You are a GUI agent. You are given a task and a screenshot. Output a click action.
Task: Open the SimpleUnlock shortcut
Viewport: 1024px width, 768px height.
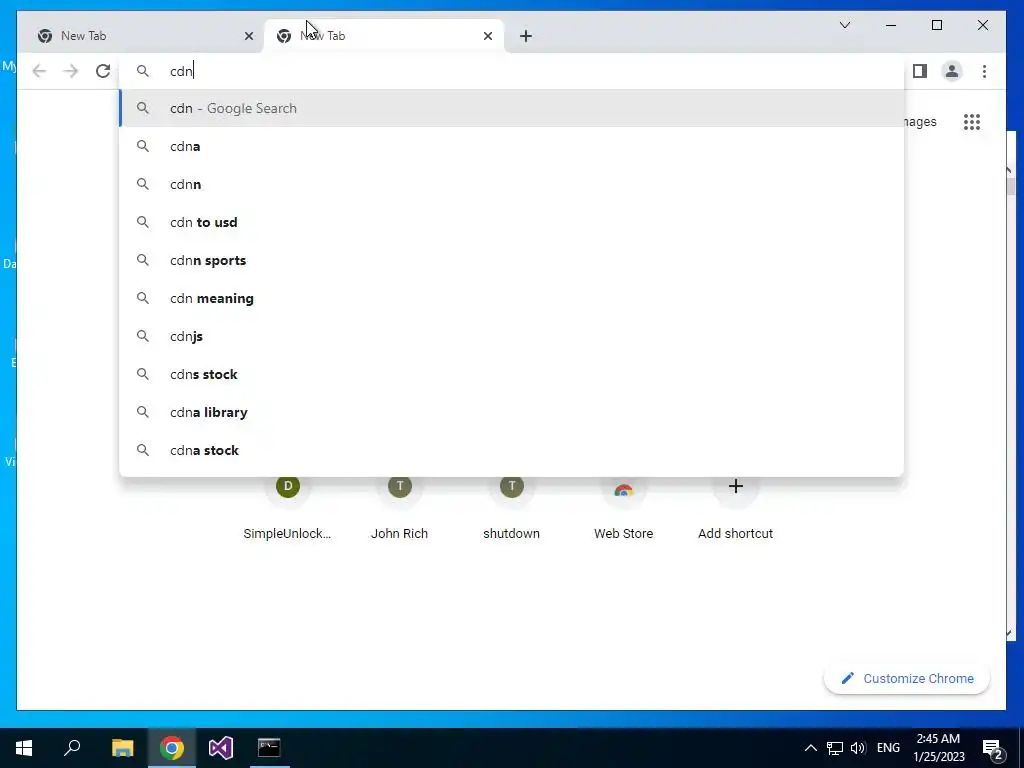(287, 507)
